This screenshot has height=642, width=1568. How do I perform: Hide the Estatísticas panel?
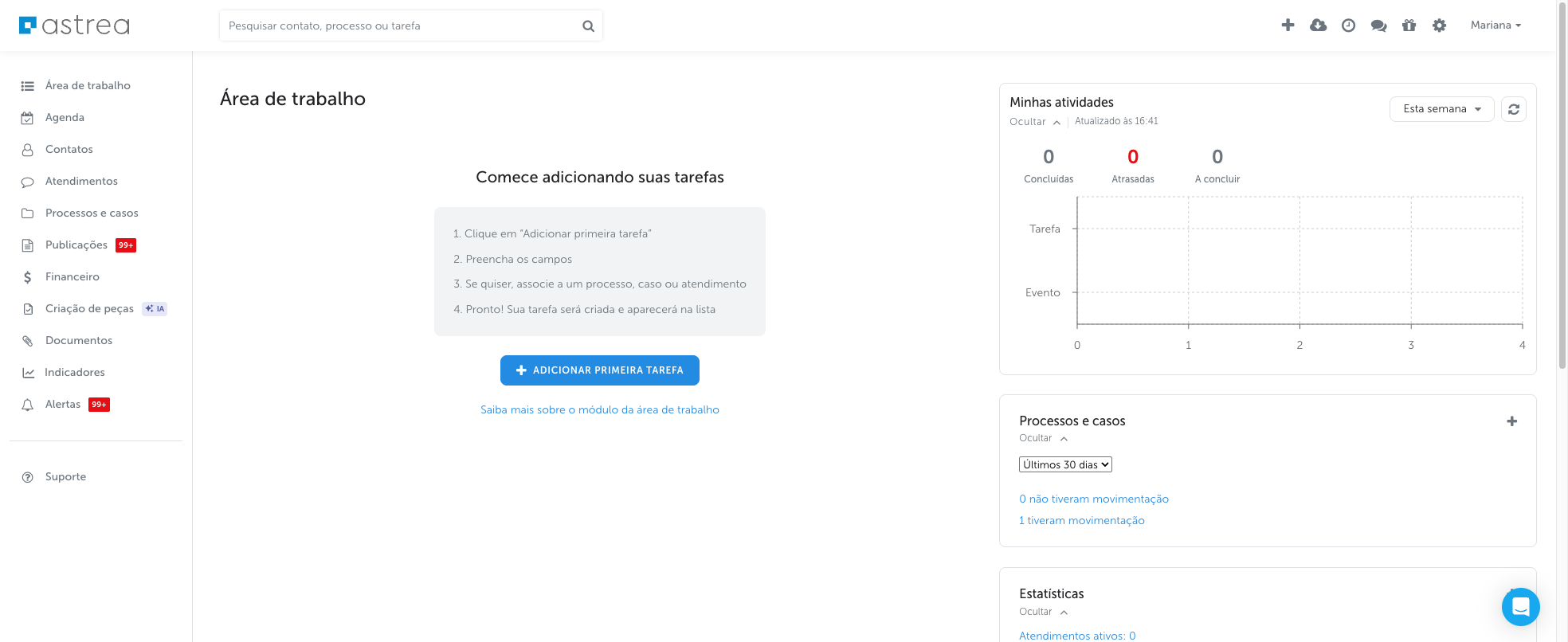click(x=1042, y=612)
